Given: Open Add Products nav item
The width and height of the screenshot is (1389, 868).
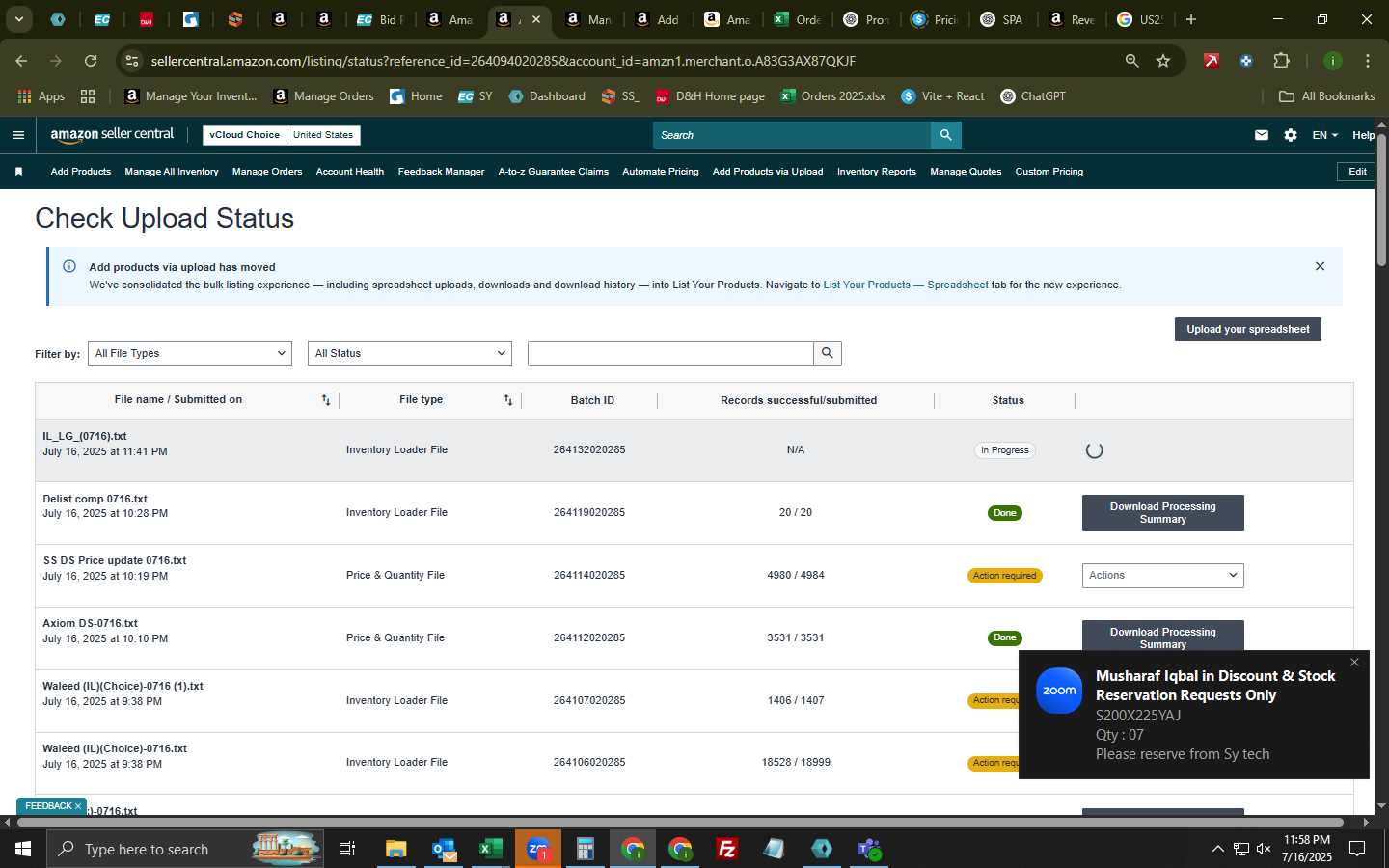Looking at the screenshot, I should point(81,172).
